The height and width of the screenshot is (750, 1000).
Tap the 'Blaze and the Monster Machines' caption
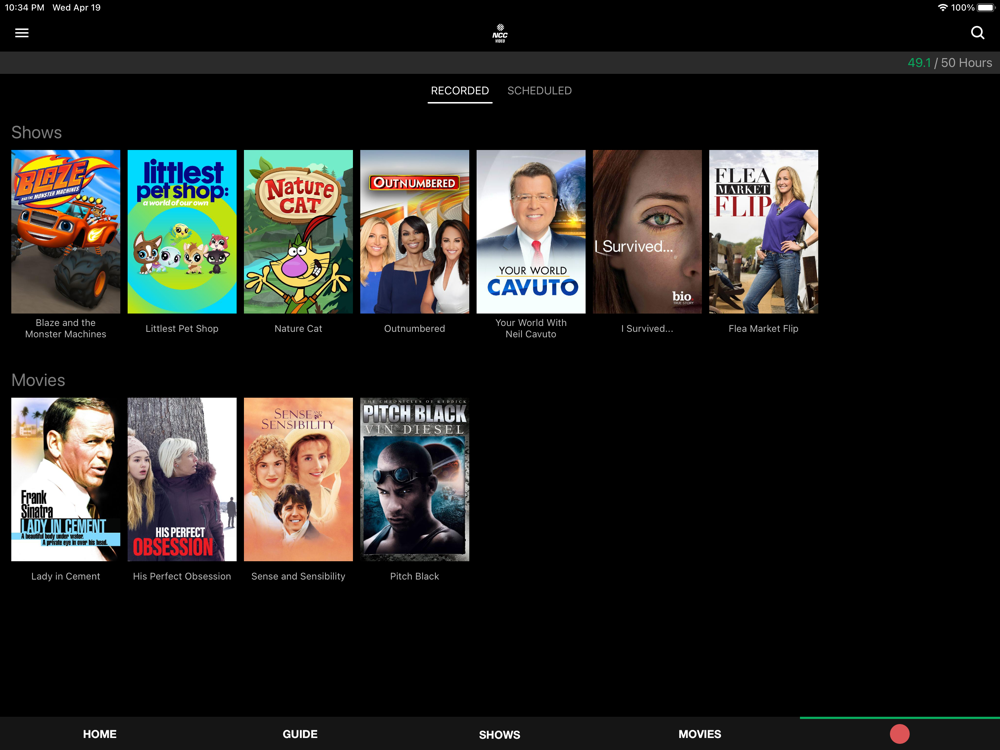point(66,328)
